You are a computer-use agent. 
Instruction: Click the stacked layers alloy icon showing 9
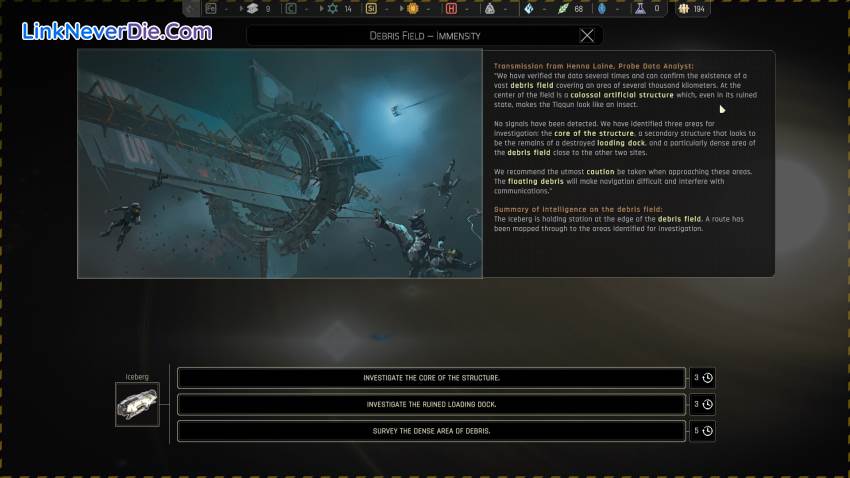click(252, 9)
